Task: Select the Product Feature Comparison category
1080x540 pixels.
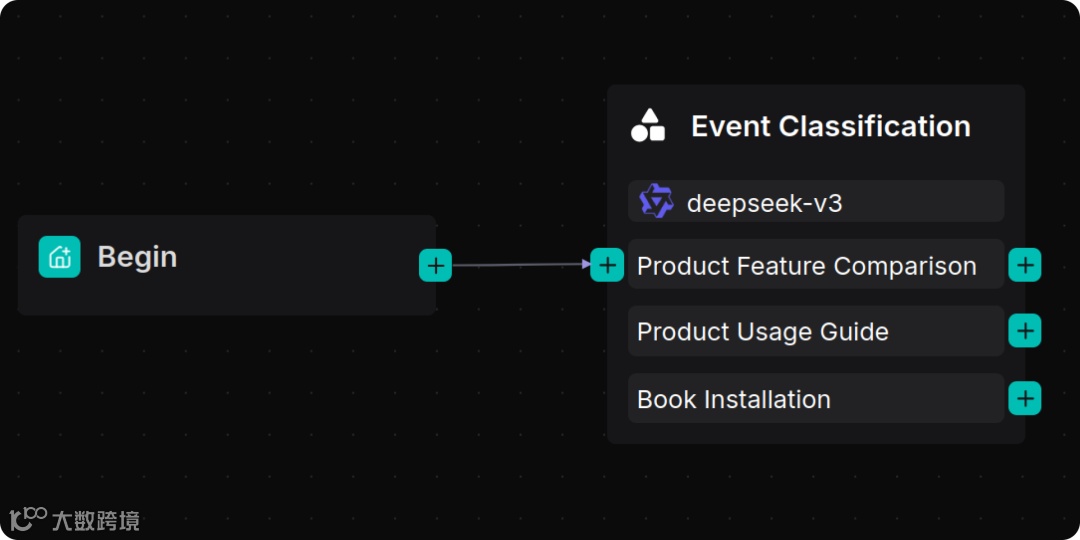Action: [806, 266]
